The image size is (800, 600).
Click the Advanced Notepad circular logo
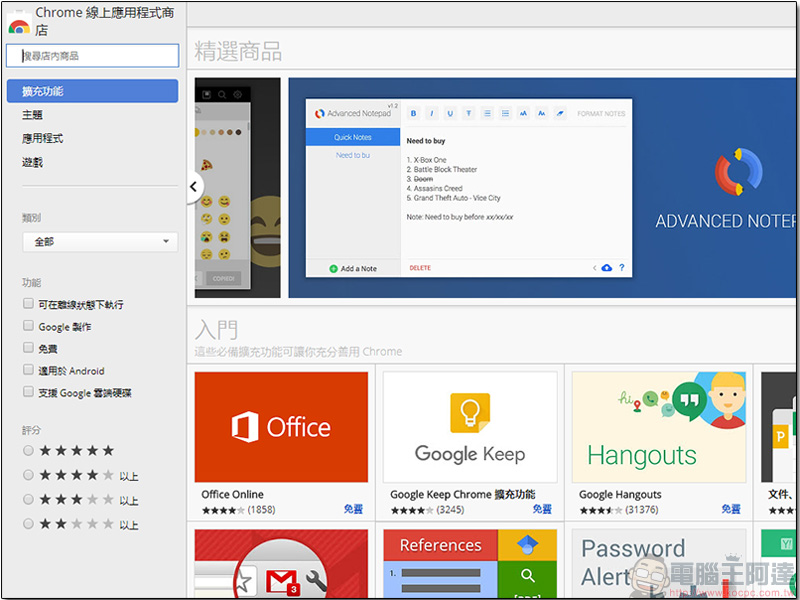[x=738, y=172]
